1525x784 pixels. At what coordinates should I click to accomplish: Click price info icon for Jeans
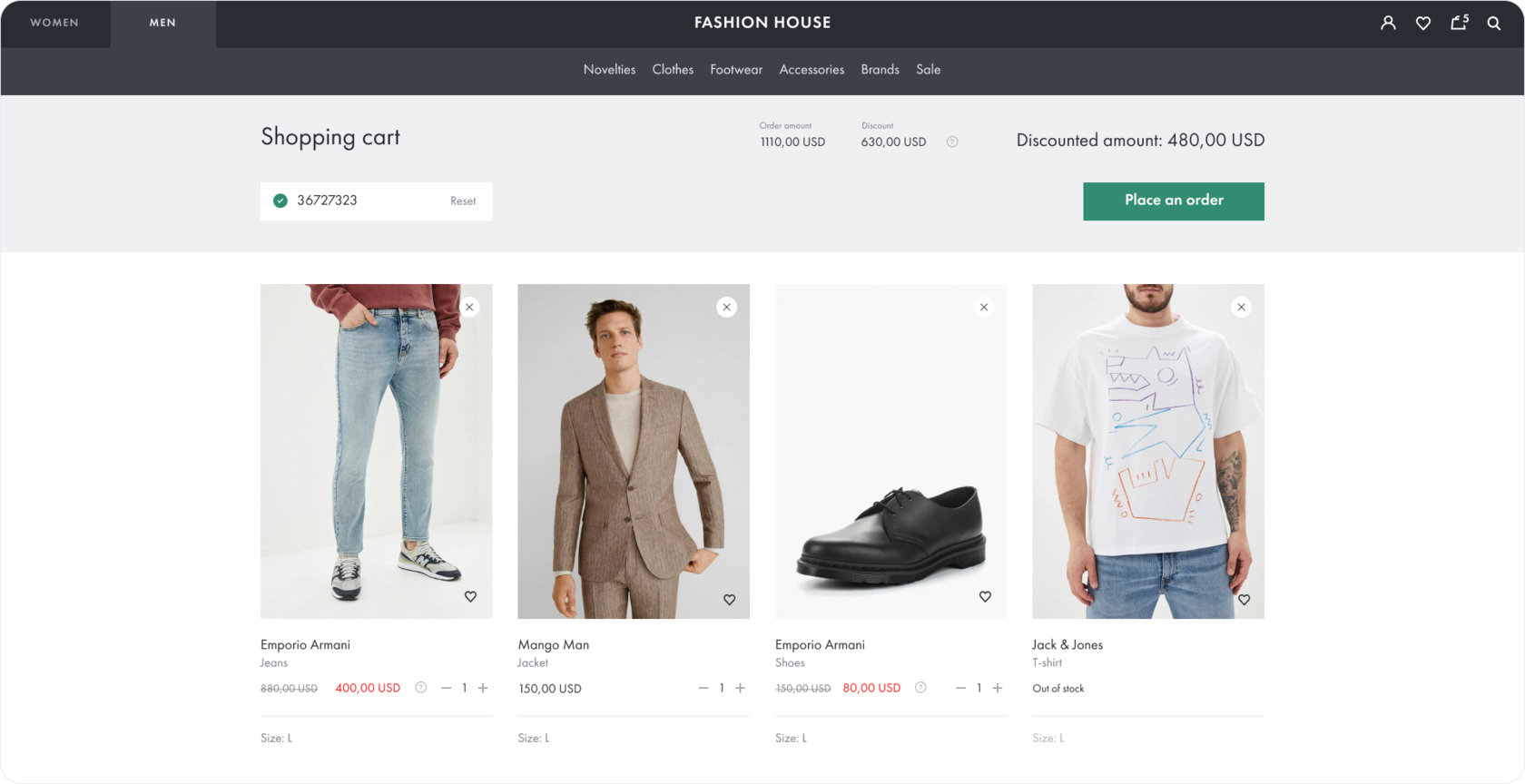[420, 688]
